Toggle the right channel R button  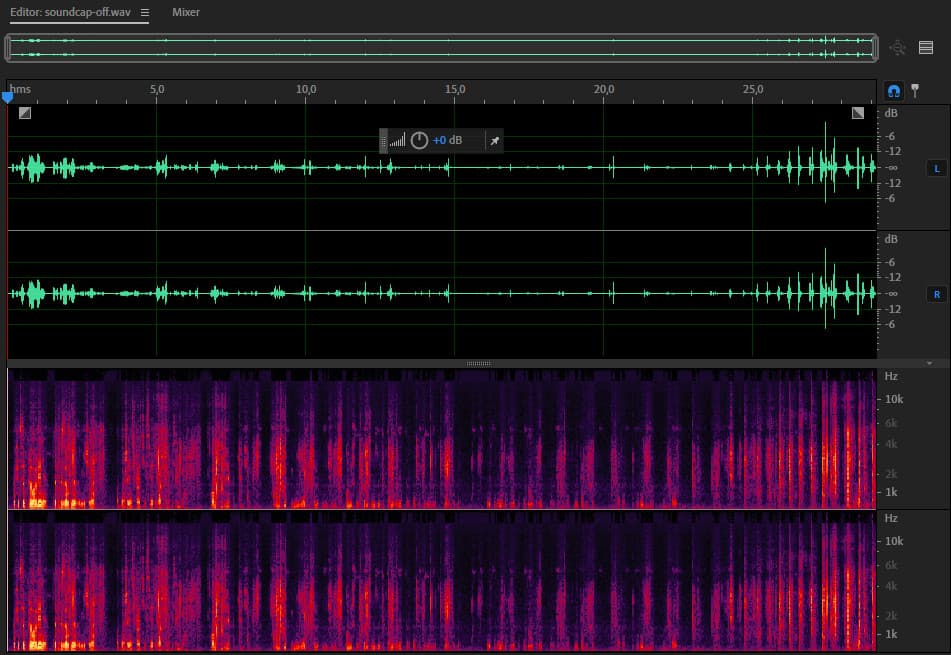(936, 294)
